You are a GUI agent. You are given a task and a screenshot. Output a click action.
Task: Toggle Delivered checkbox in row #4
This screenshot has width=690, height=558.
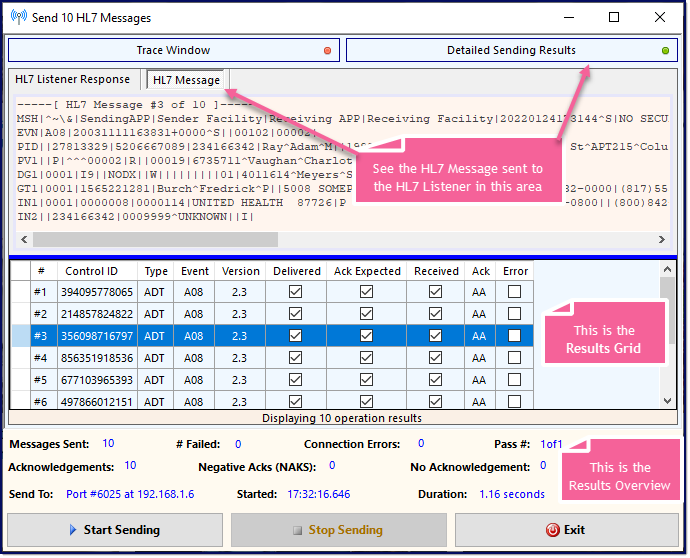[295, 358]
